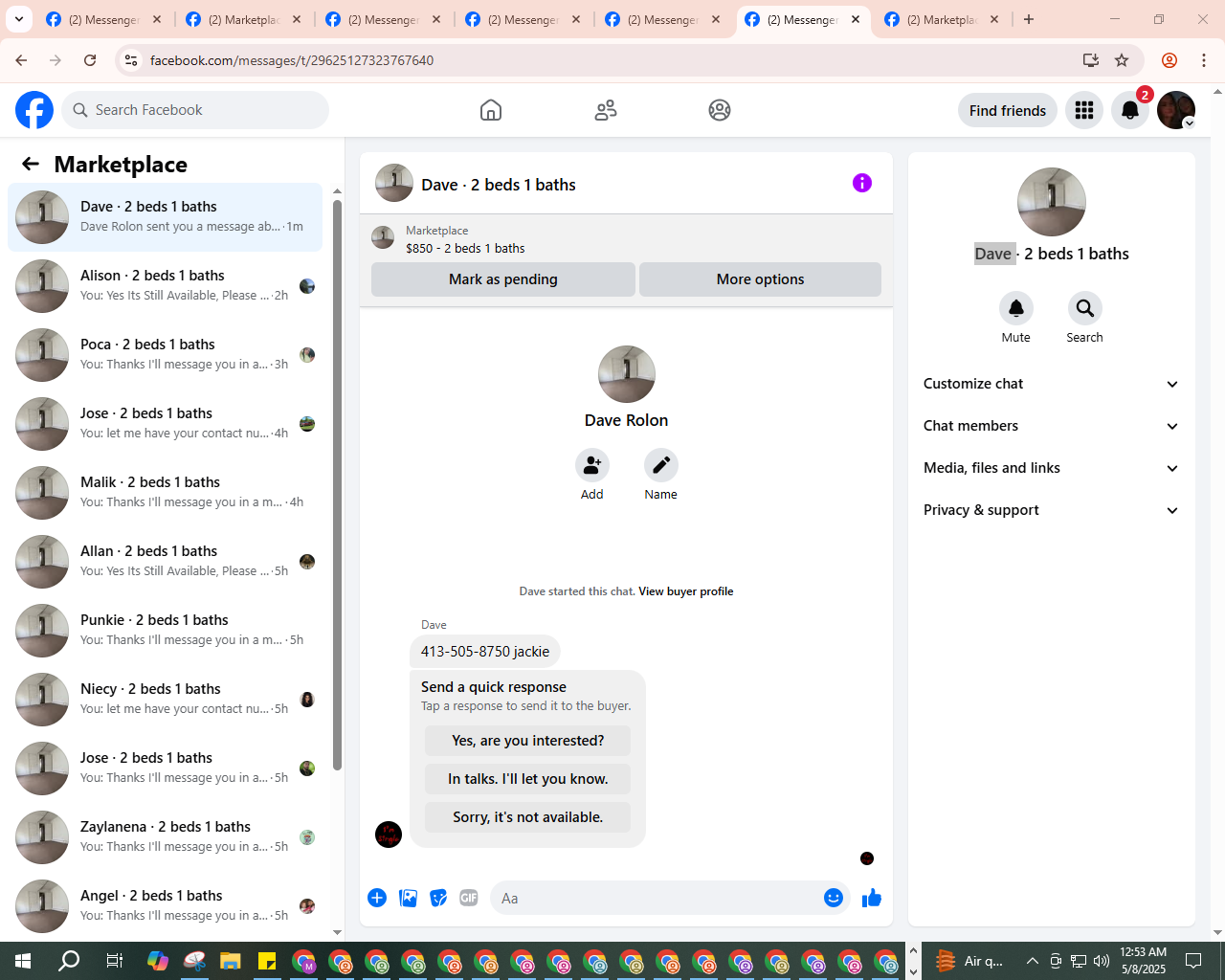1225x980 pixels.
Task: Send 'Sorry, it's not available.' response
Action: [x=527, y=817]
